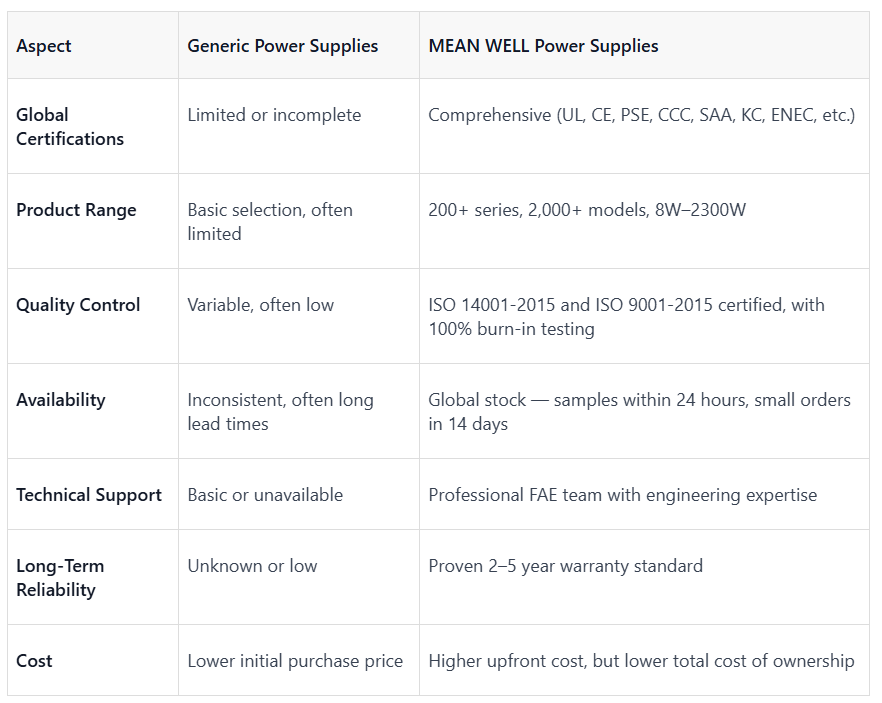882x703 pixels.
Task: Click the MEAN WELL Power Supplies header
Action: tap(543, 46)
